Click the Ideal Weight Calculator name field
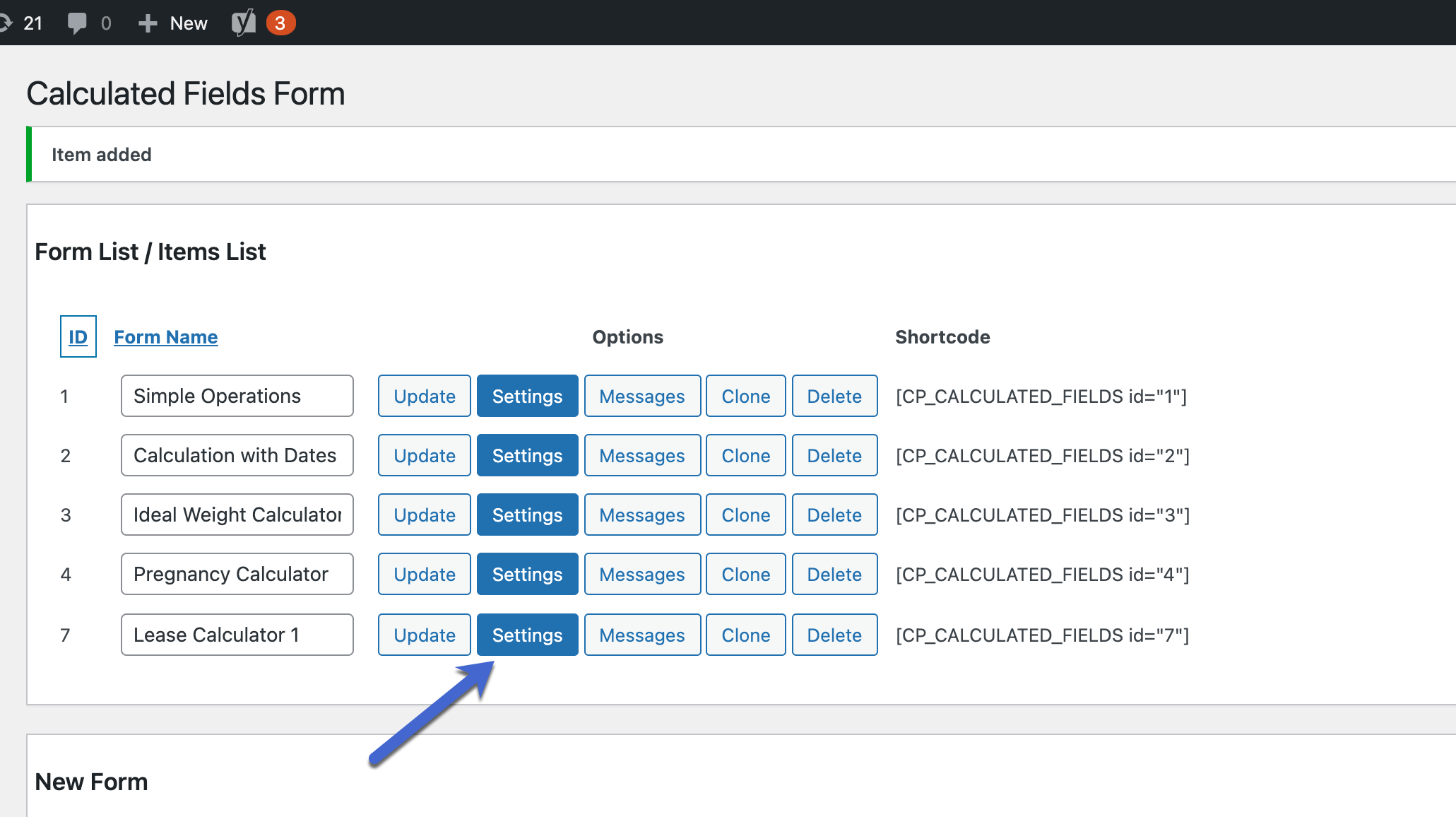This screenshot has height=817, width=1456. 237,515
